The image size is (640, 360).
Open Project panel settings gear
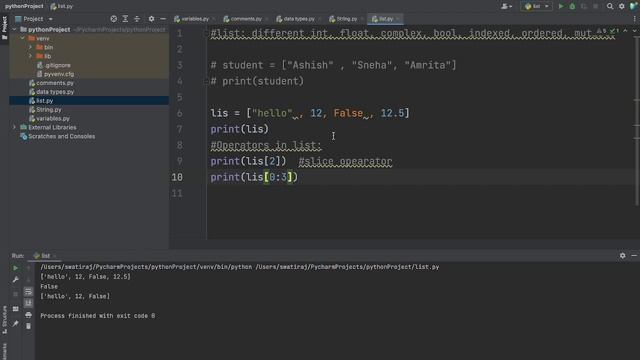pyautogui.click(x=151, y=19)
